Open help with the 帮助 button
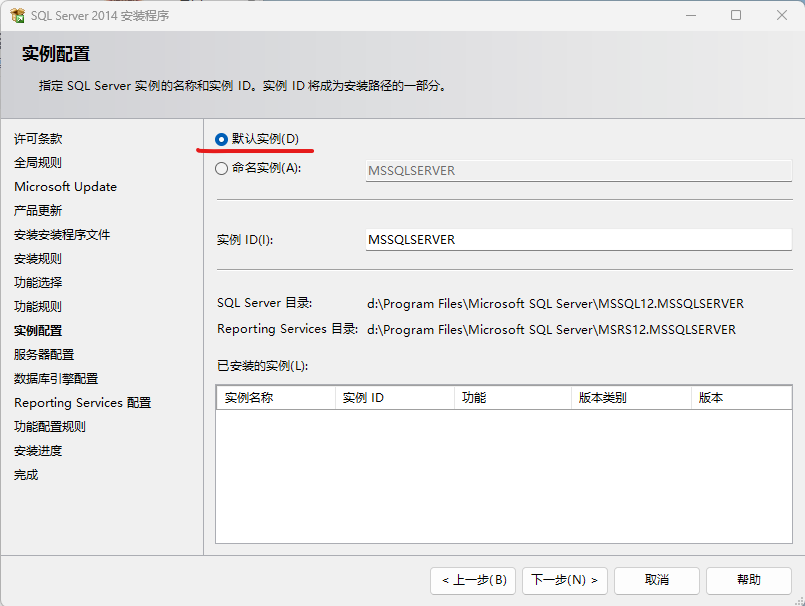 749,580
